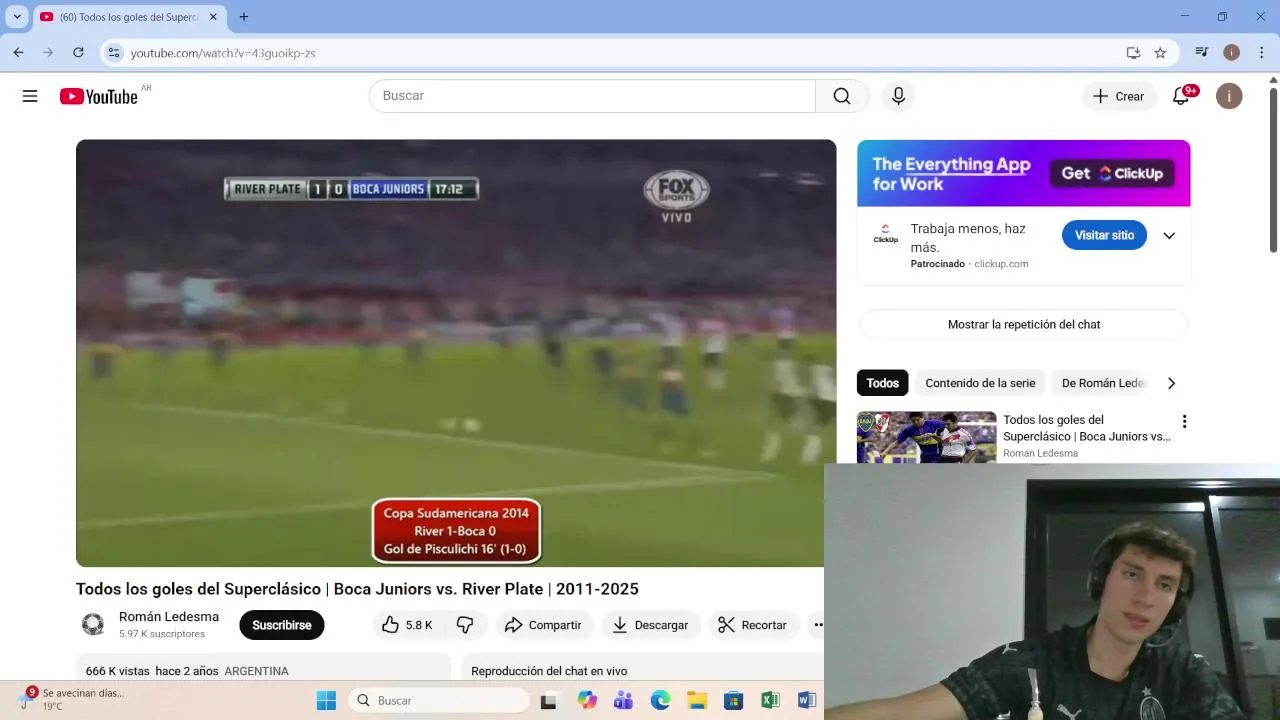The image size is (1280, 720).
Task: Click the YouTube Buscar search field
Action: click(x=592, y=96)
